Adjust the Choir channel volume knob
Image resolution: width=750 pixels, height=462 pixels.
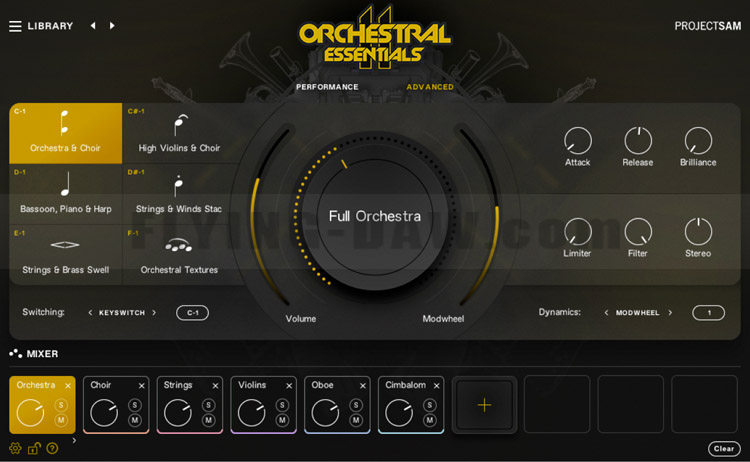point(104,413)
